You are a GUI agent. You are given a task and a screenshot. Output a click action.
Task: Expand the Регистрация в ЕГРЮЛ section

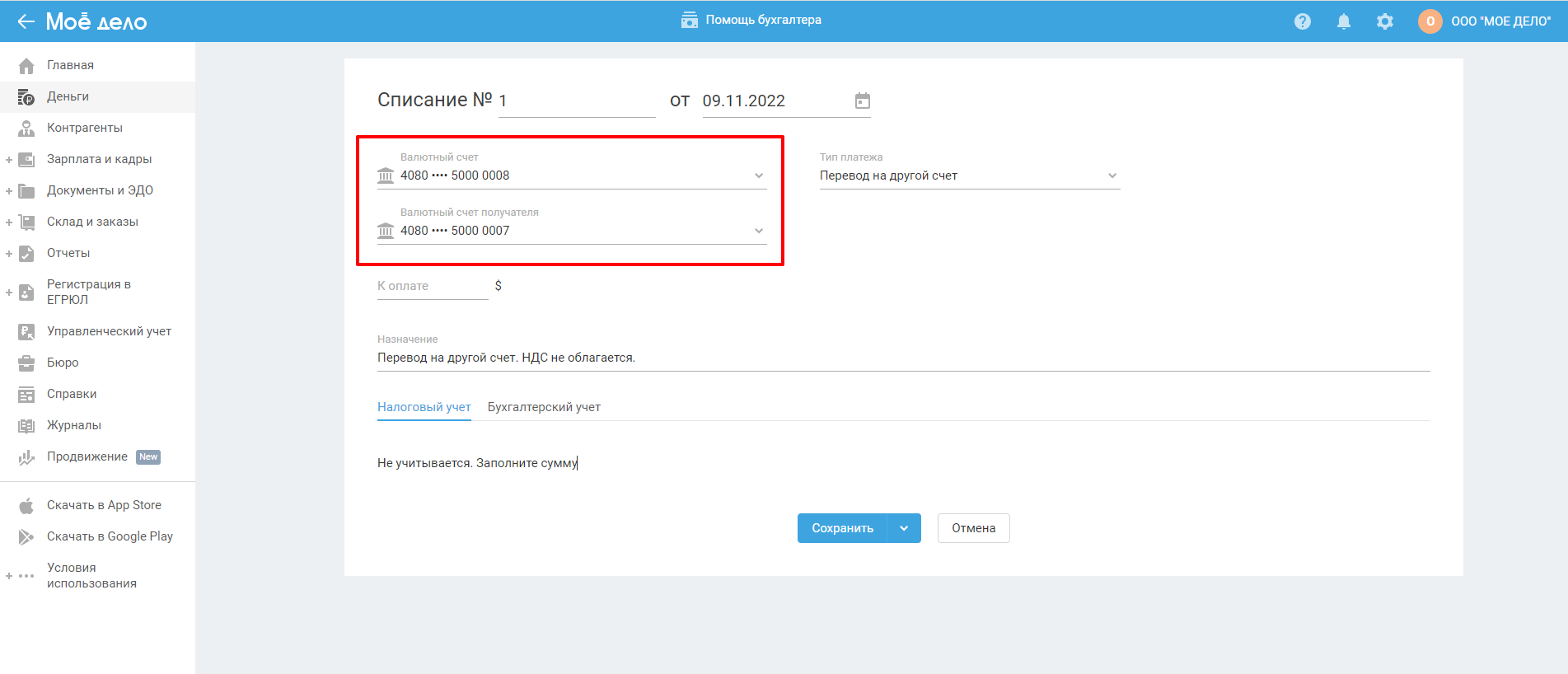tap(9, 292)
